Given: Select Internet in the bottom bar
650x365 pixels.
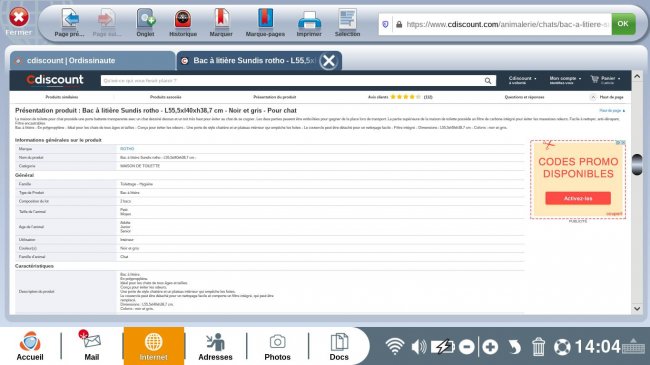Looking at the screenshot, I should (153, 346).
